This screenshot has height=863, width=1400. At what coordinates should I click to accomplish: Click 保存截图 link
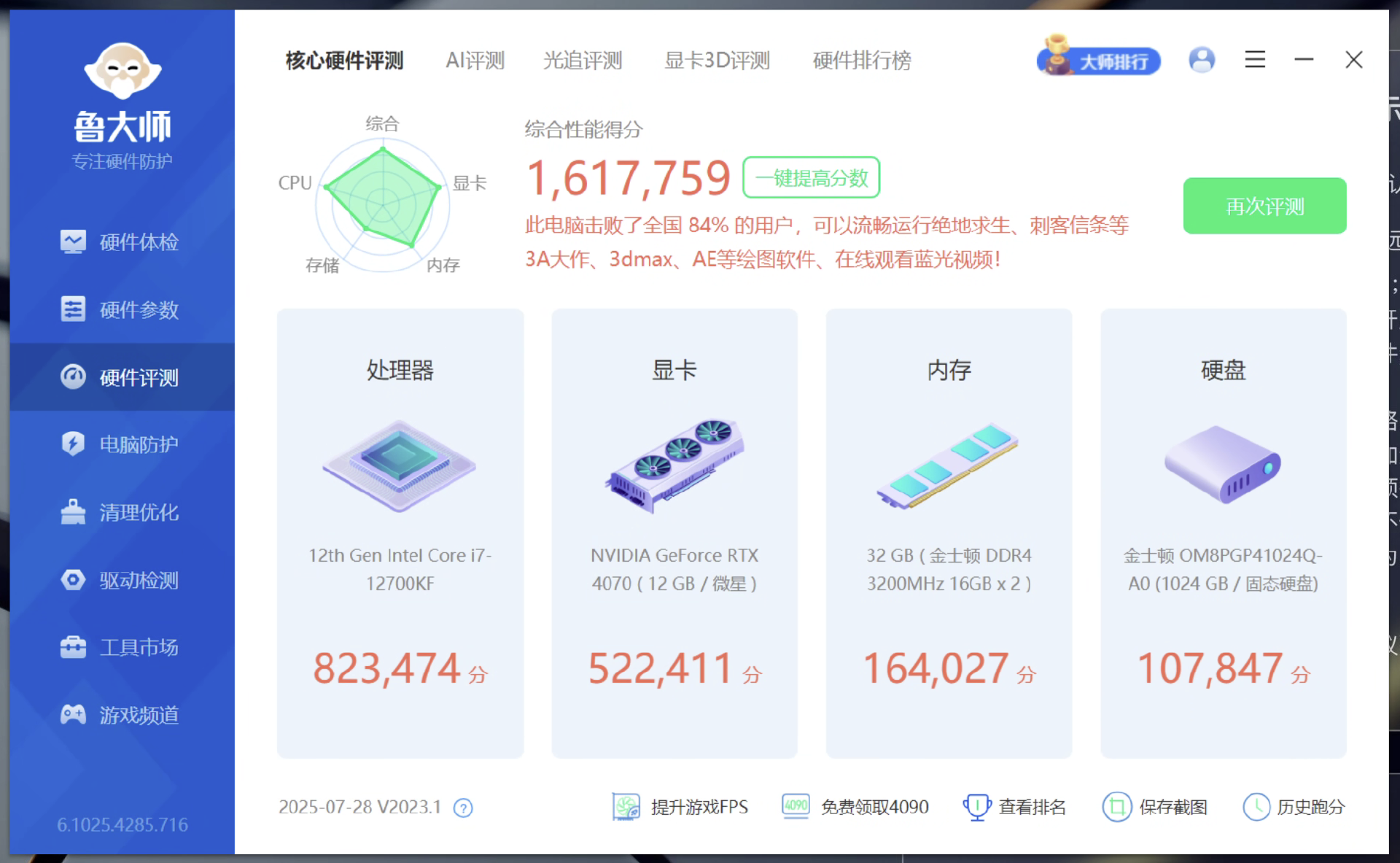1173,808
